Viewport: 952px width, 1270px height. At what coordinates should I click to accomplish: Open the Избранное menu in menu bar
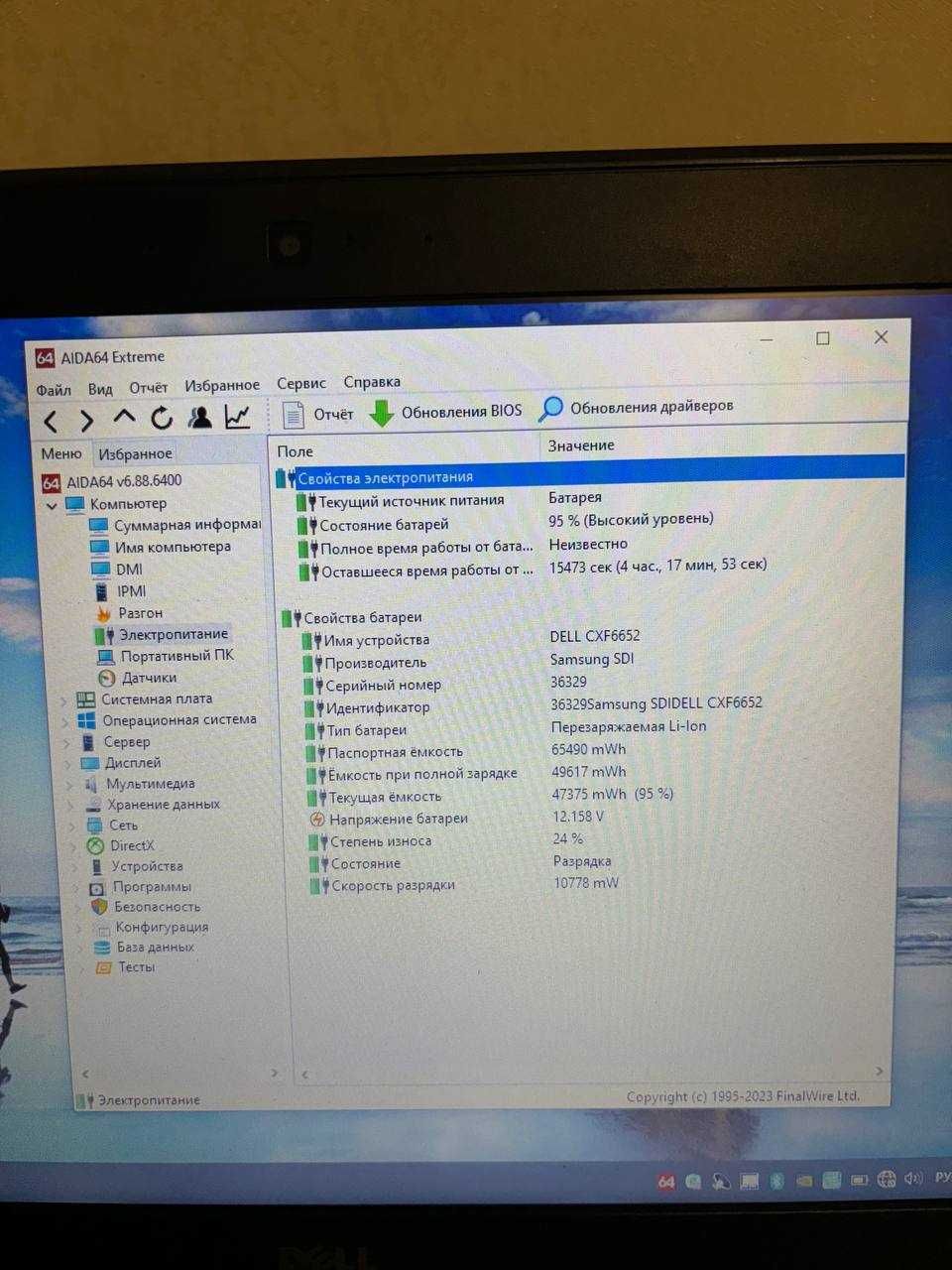[222, 385]
